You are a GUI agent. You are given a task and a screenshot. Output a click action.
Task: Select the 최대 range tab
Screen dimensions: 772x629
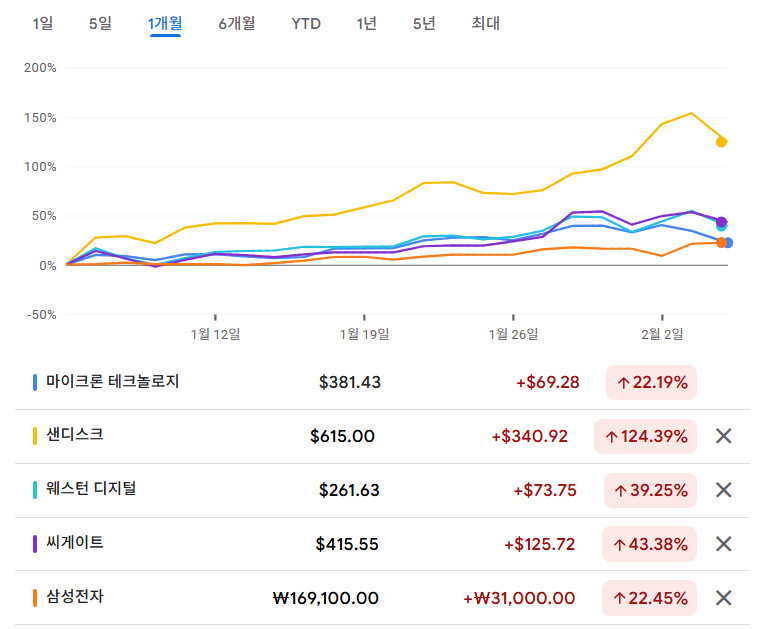point(485,23)
